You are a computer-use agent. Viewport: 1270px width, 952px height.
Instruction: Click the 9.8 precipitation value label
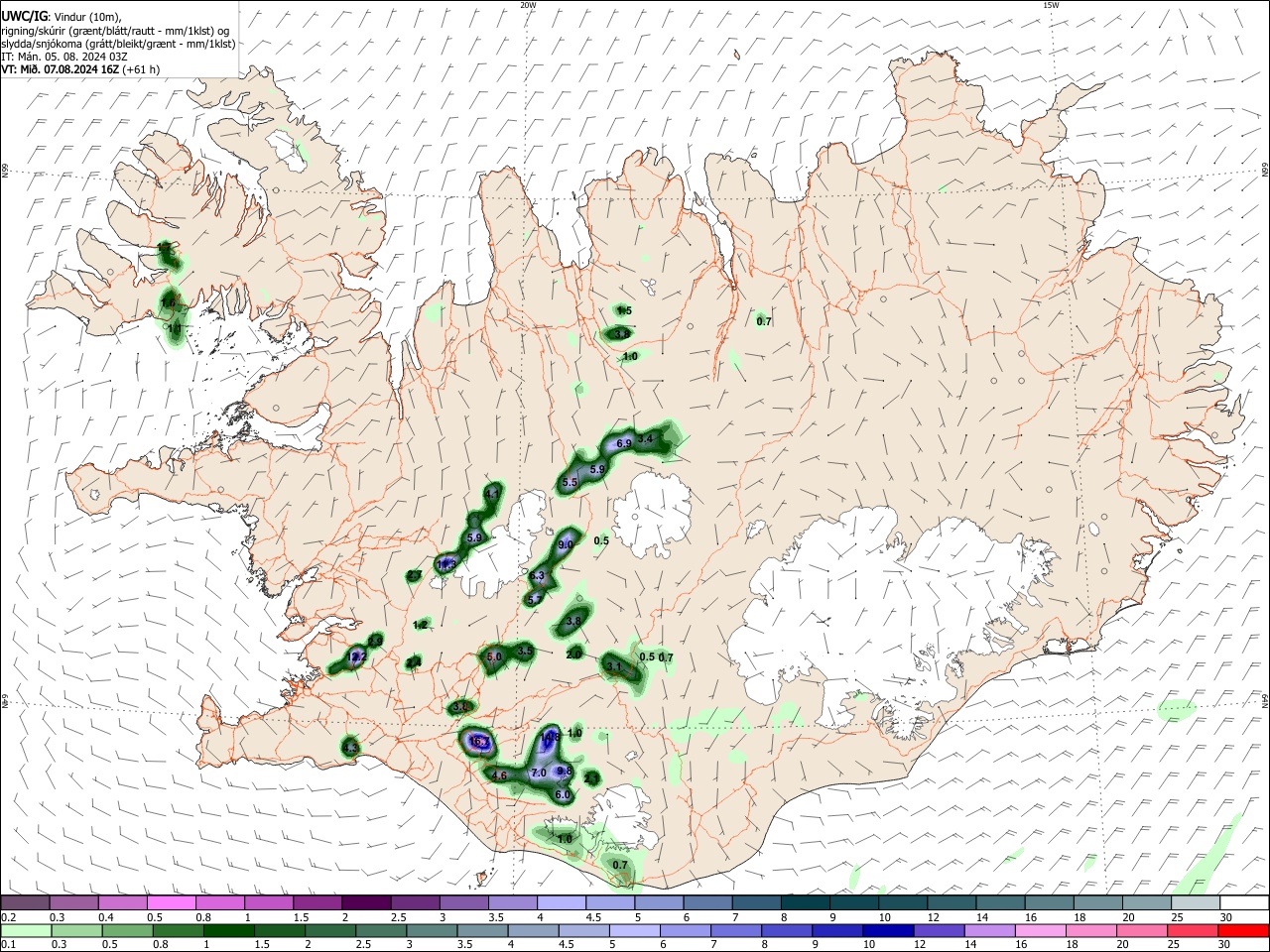(x=565, y=771)
